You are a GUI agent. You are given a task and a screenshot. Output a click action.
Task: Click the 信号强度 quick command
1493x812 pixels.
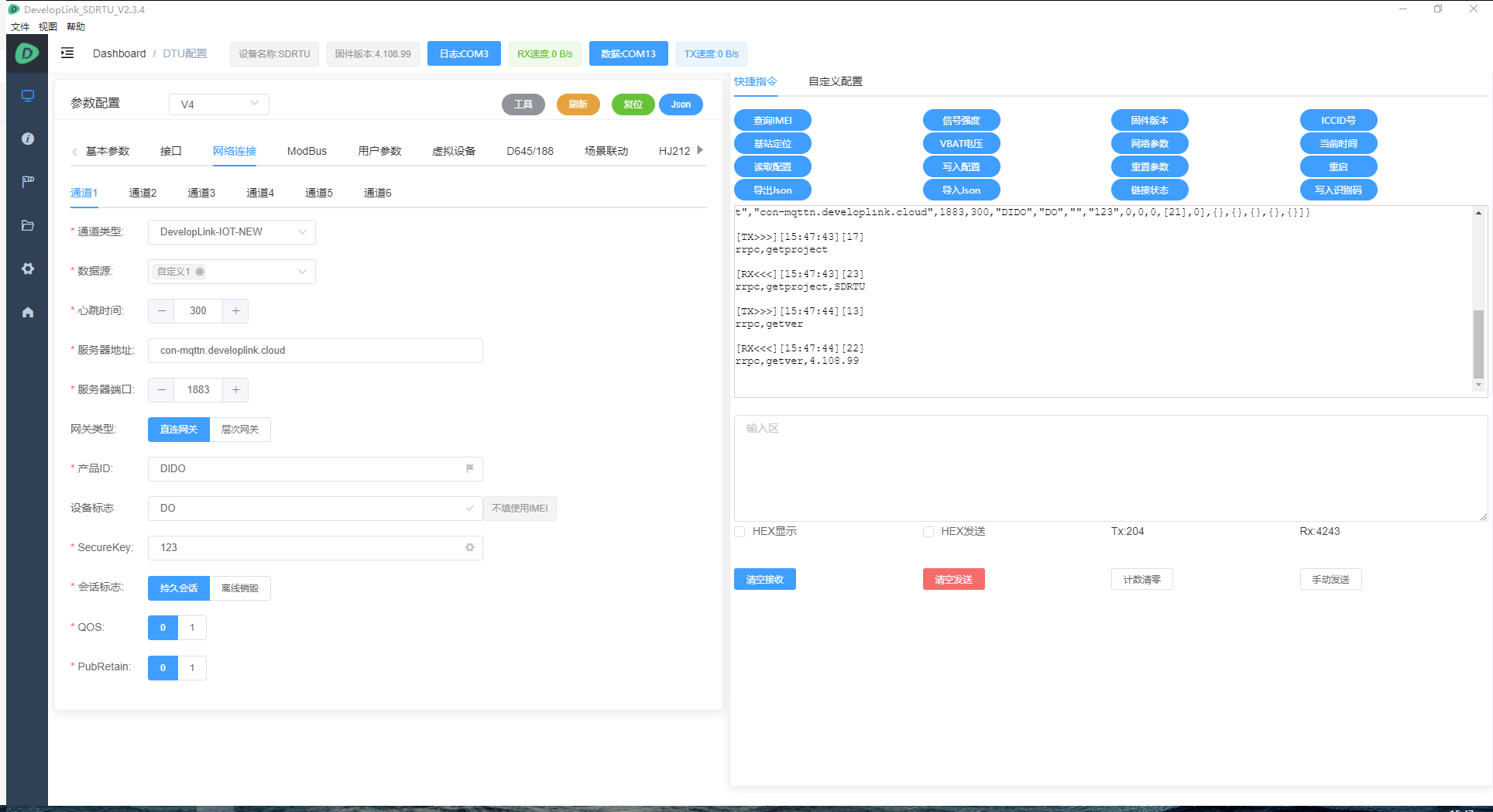coord(961,120)
